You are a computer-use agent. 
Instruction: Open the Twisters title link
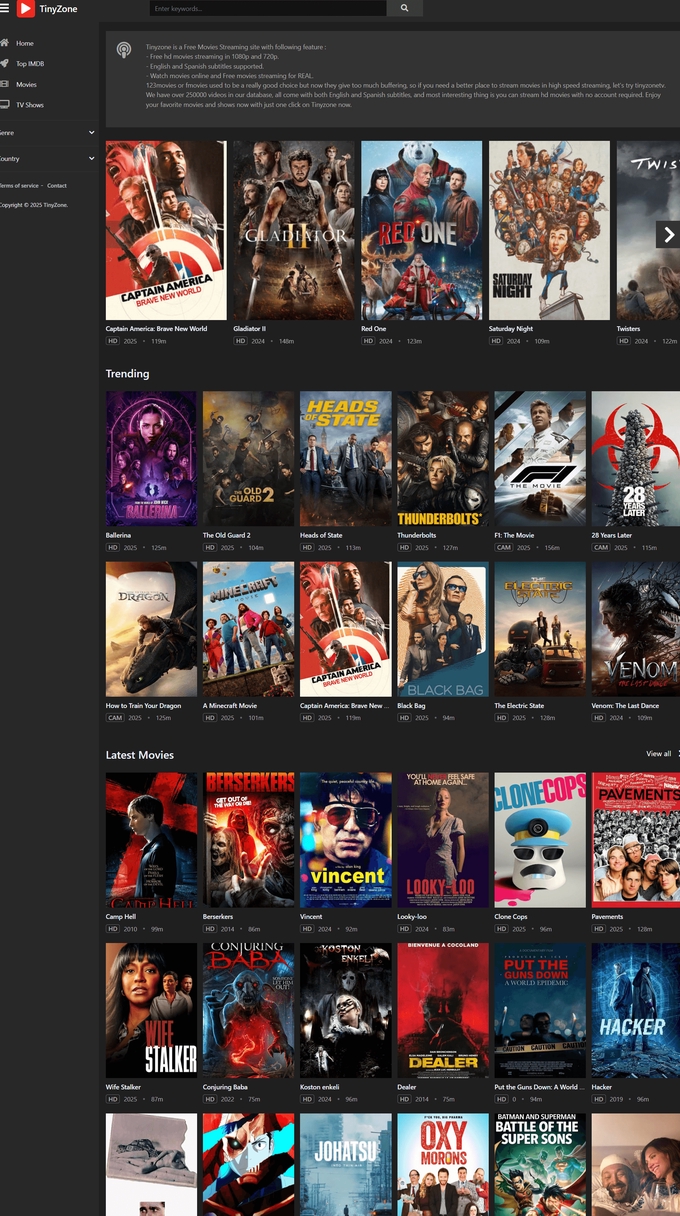point(628,328)
